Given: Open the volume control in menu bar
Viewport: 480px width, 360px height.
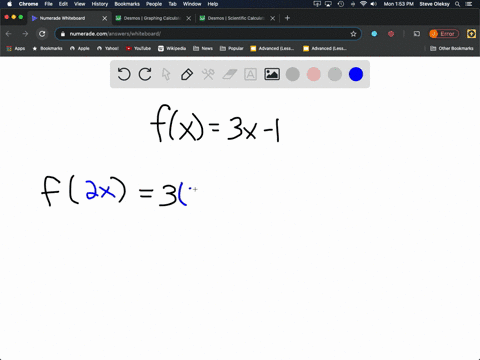Looking at the screenshot, I should point(374,4).
